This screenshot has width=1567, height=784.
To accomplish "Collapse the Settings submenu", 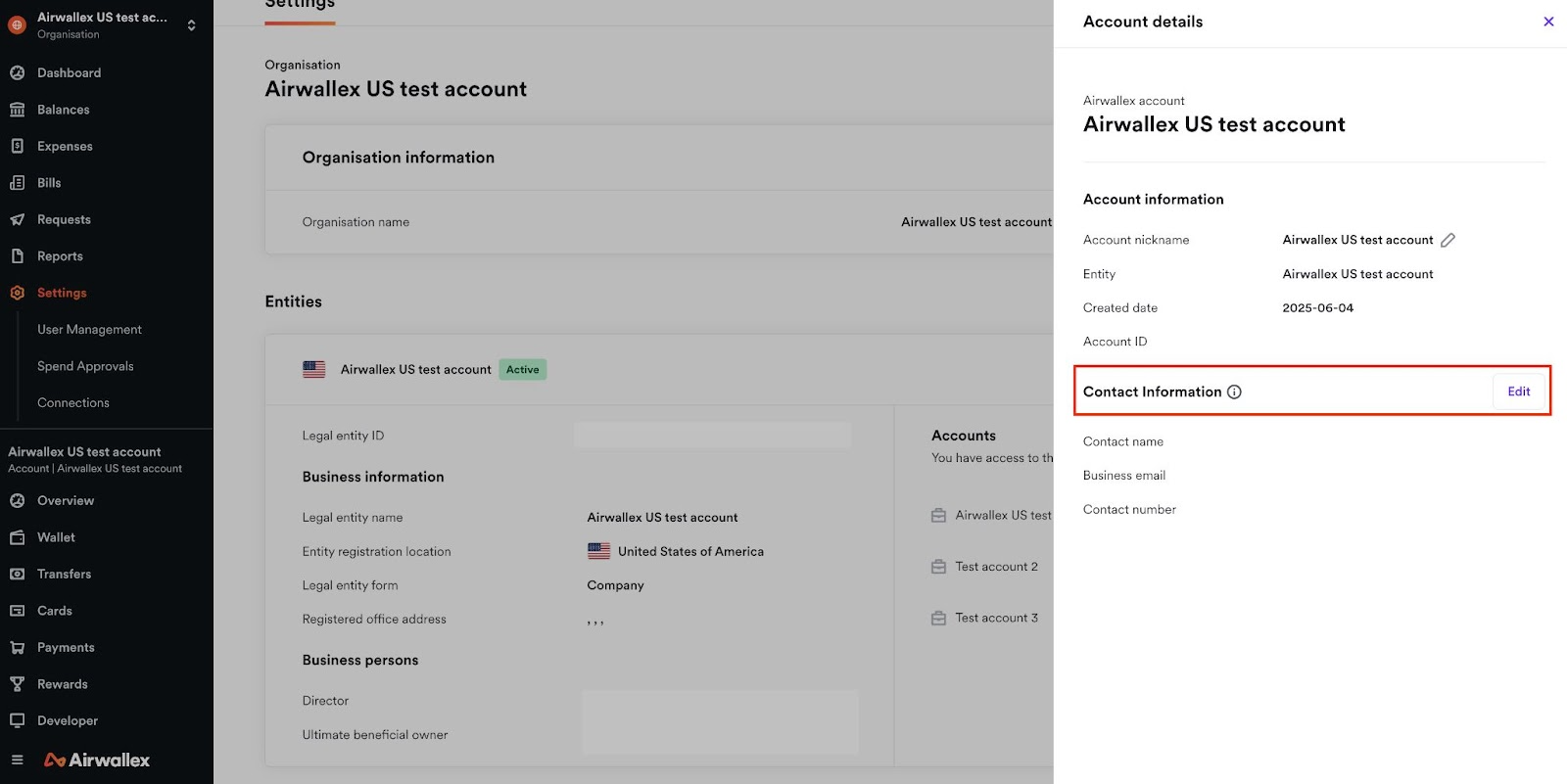I will (x=62, y=293).
